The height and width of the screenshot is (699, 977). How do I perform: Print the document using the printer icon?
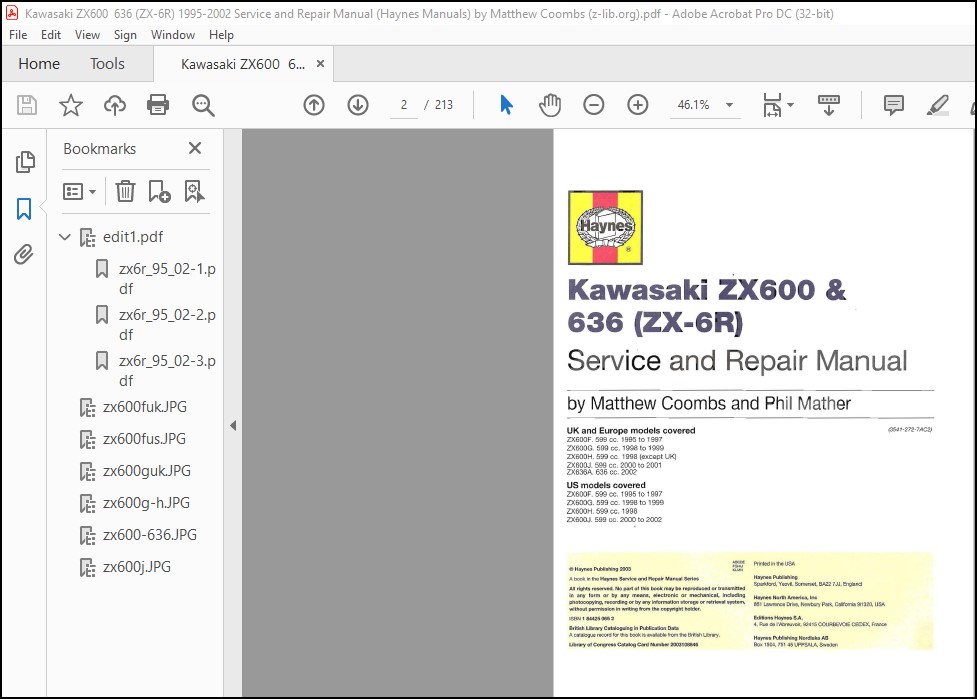[x=158, y=105]
